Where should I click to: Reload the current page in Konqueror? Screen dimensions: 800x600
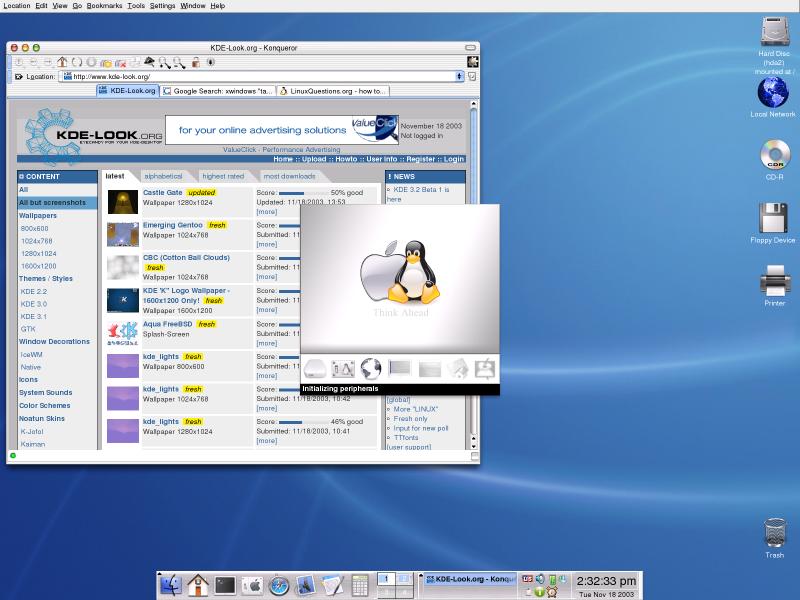(77, 62)
